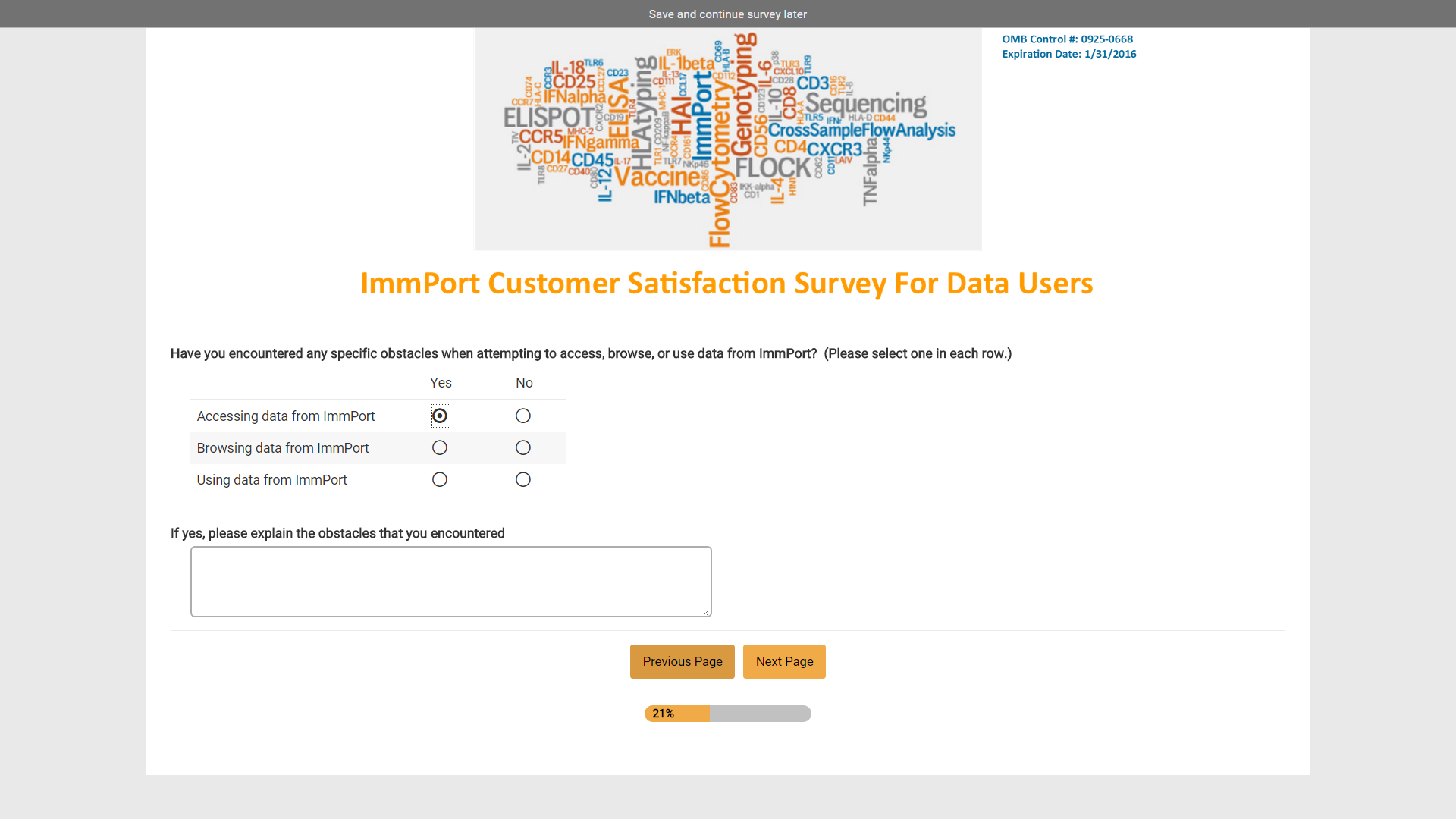Click the OMB Control number text
The image size is (1456, 819).
pyautogui.click(x=1067, y=39)
